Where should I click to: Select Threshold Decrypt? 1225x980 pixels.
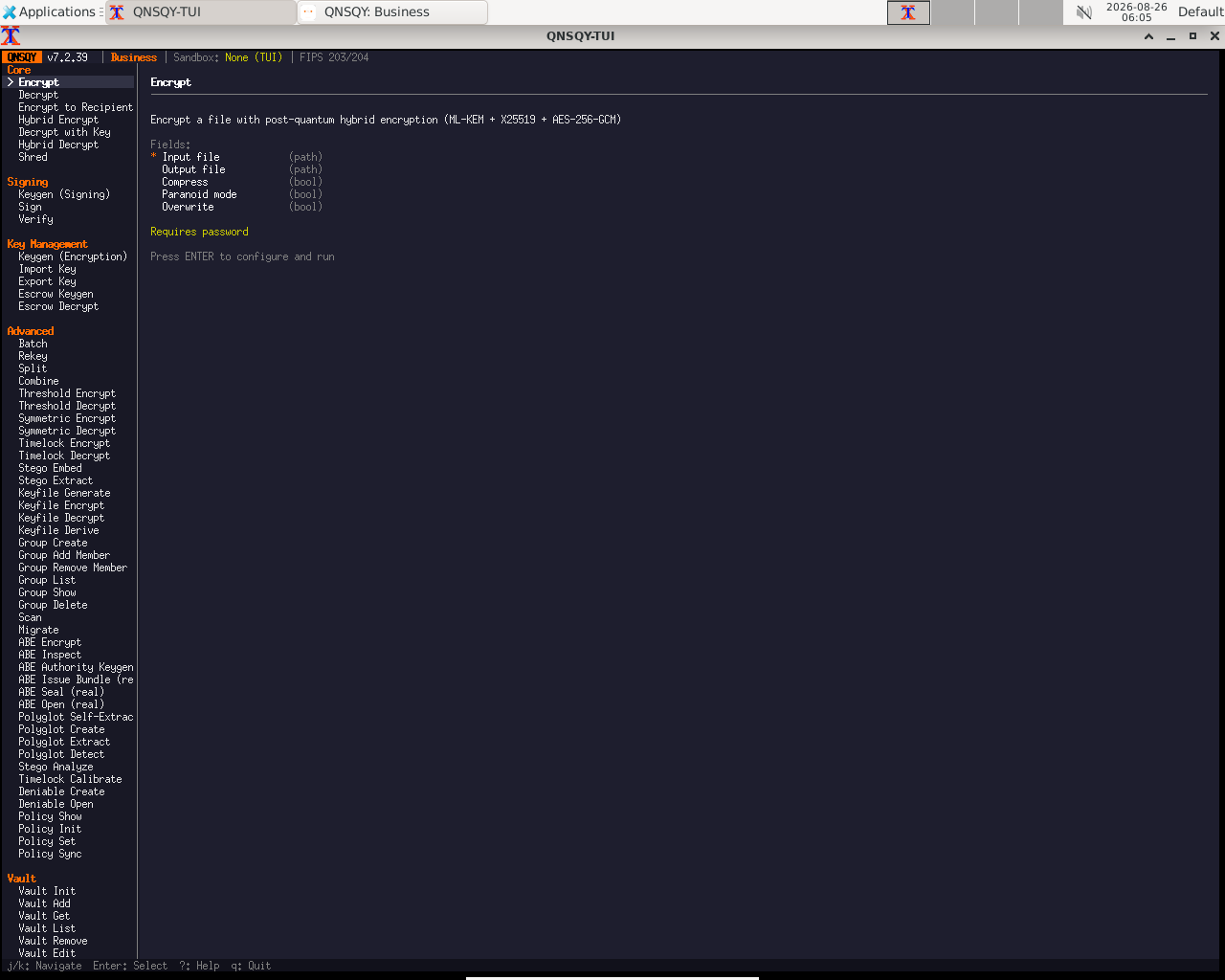click(67, 406)
